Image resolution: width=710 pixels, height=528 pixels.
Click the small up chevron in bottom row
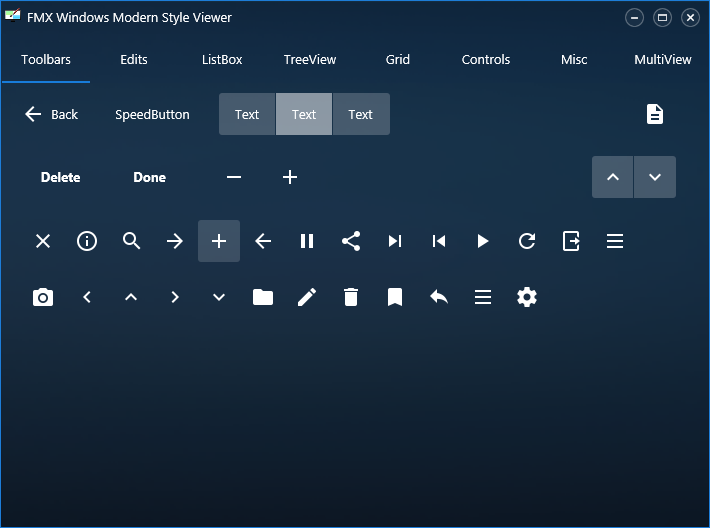131,297
